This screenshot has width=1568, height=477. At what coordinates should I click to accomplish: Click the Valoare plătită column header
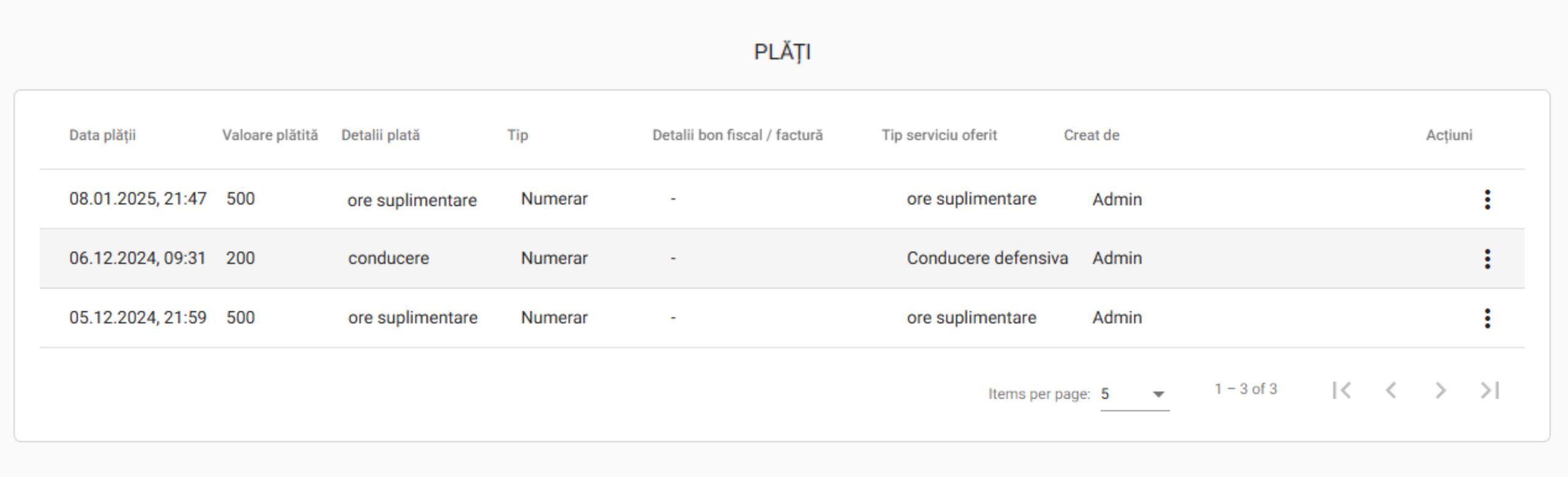click(270, 135)
